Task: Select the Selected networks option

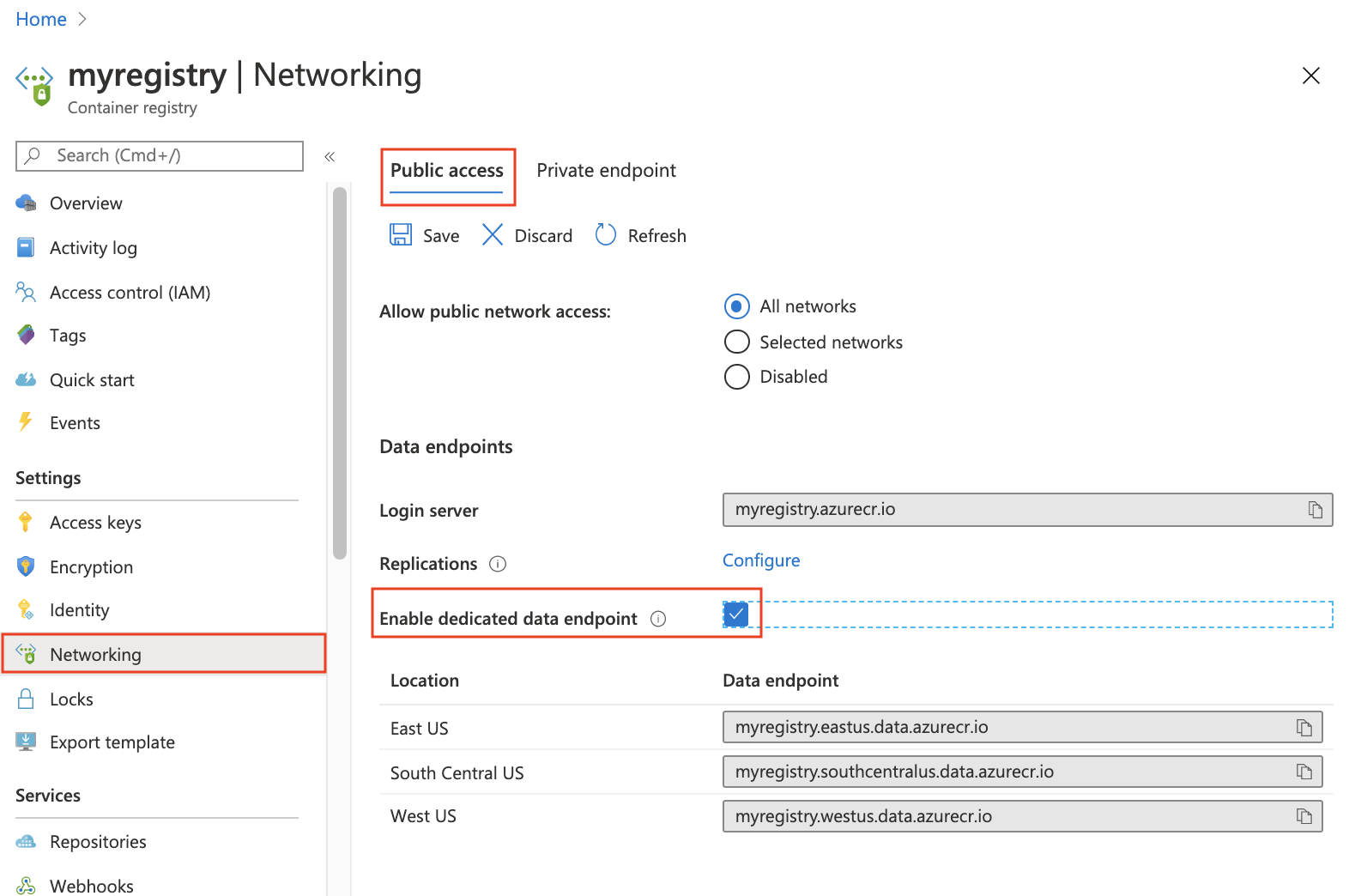Action: 737,342
